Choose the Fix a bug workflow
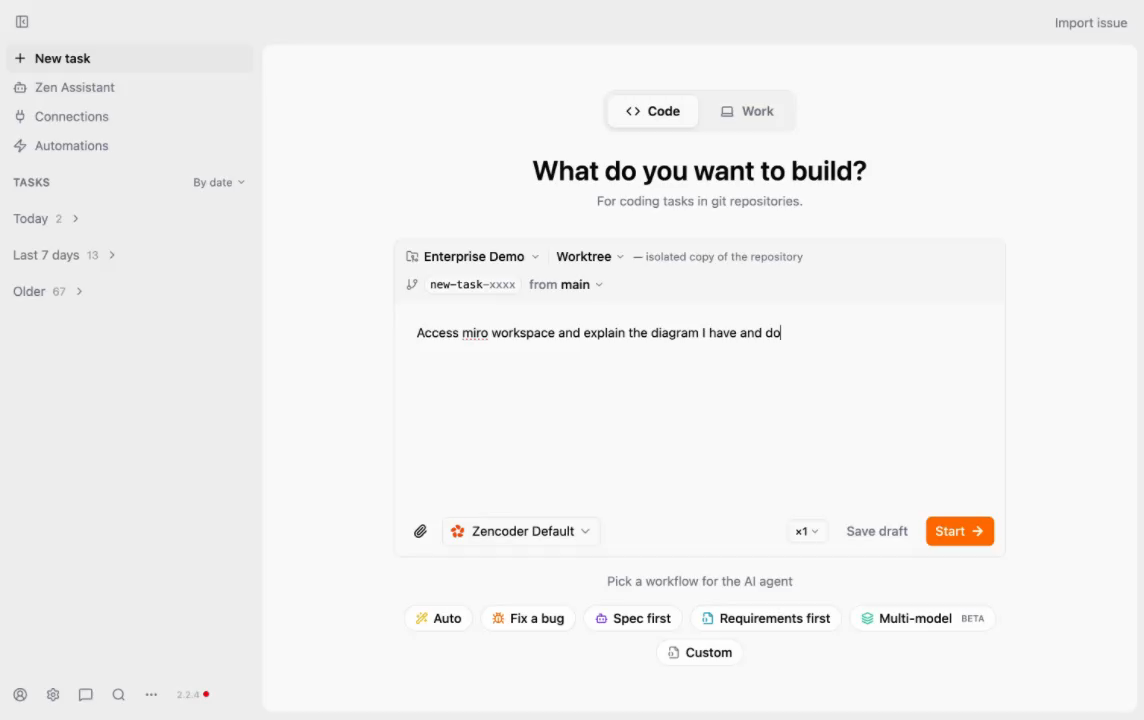The image size is (1144, 720). [528, 619]
